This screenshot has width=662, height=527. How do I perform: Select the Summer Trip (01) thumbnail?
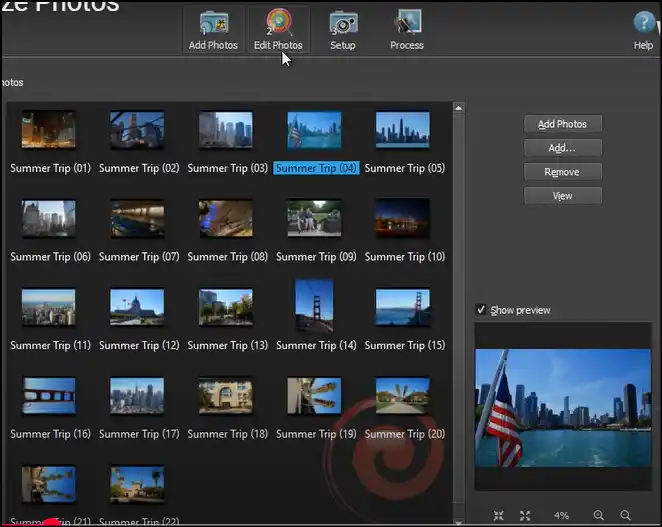(49, 129)
